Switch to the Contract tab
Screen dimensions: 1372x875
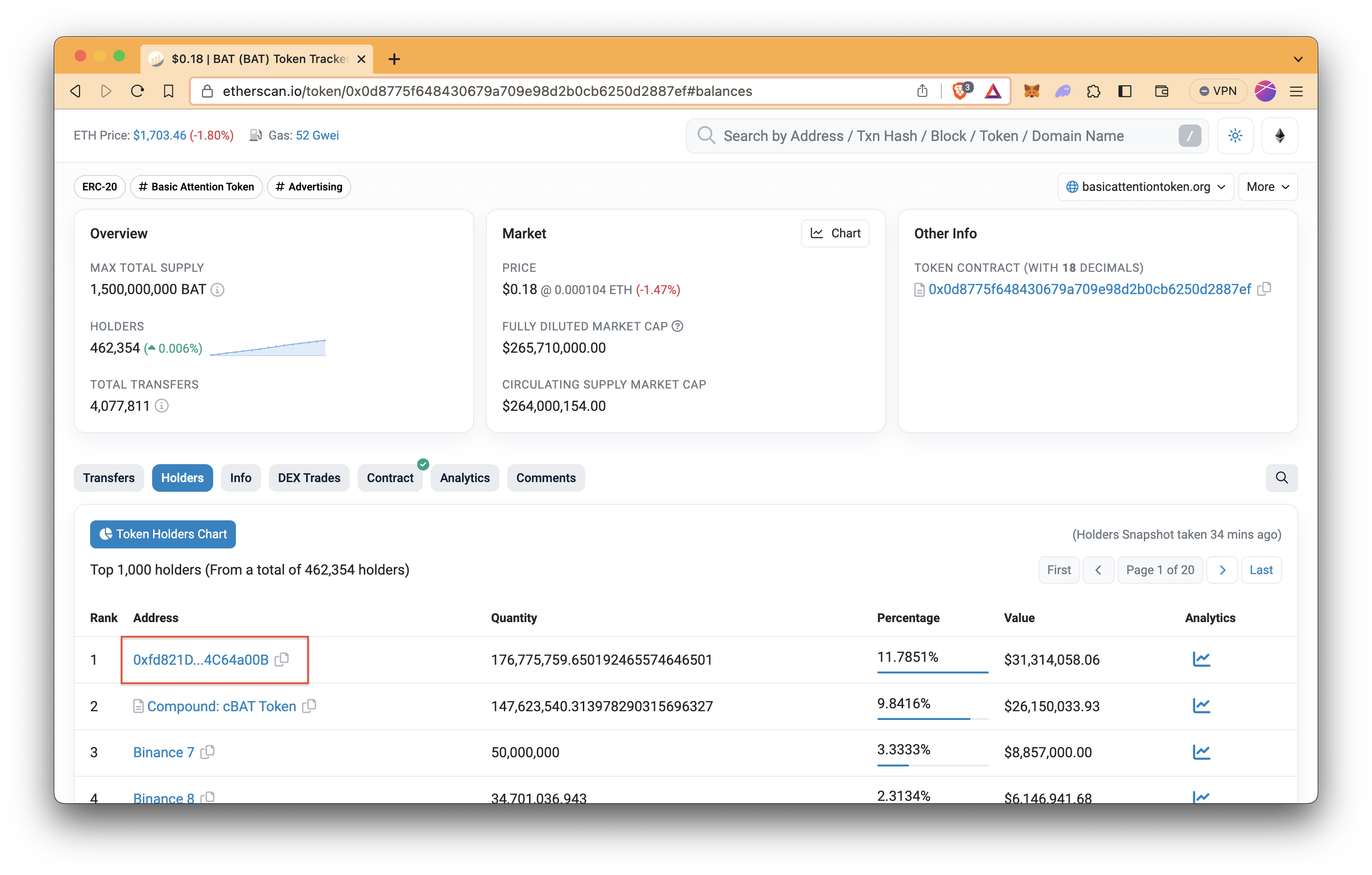point(390,477)
